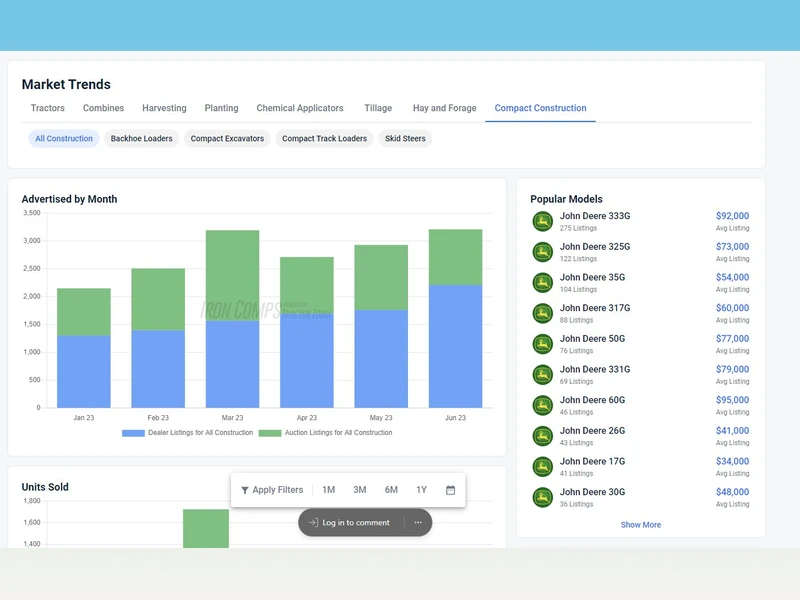Open the calendar date picker icon

point(451,490)
